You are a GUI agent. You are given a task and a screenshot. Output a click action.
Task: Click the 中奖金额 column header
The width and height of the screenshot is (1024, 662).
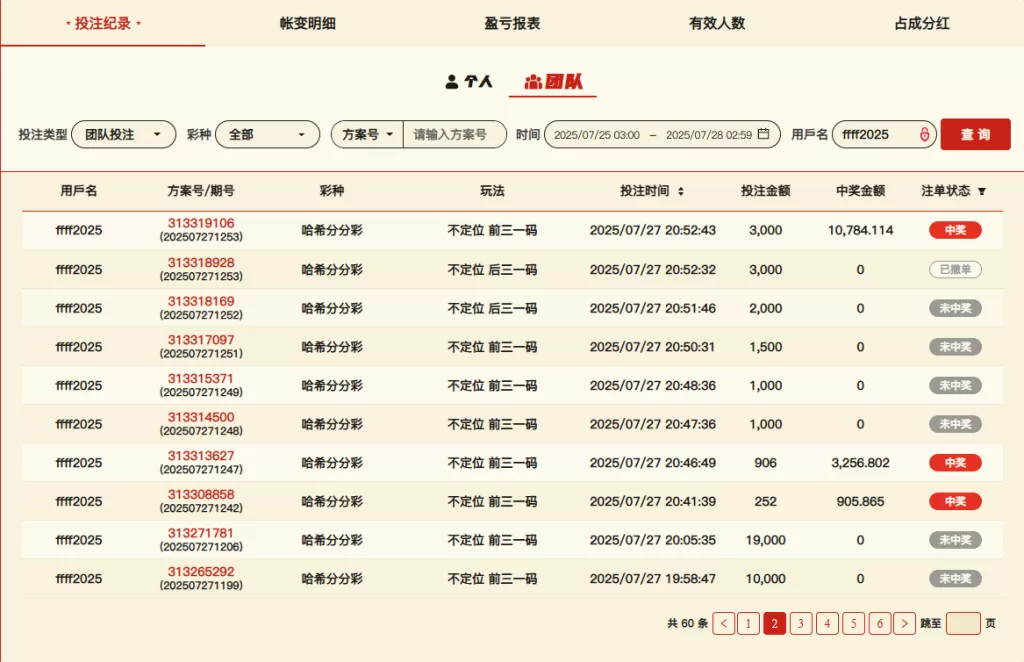(x=860, y=191)
